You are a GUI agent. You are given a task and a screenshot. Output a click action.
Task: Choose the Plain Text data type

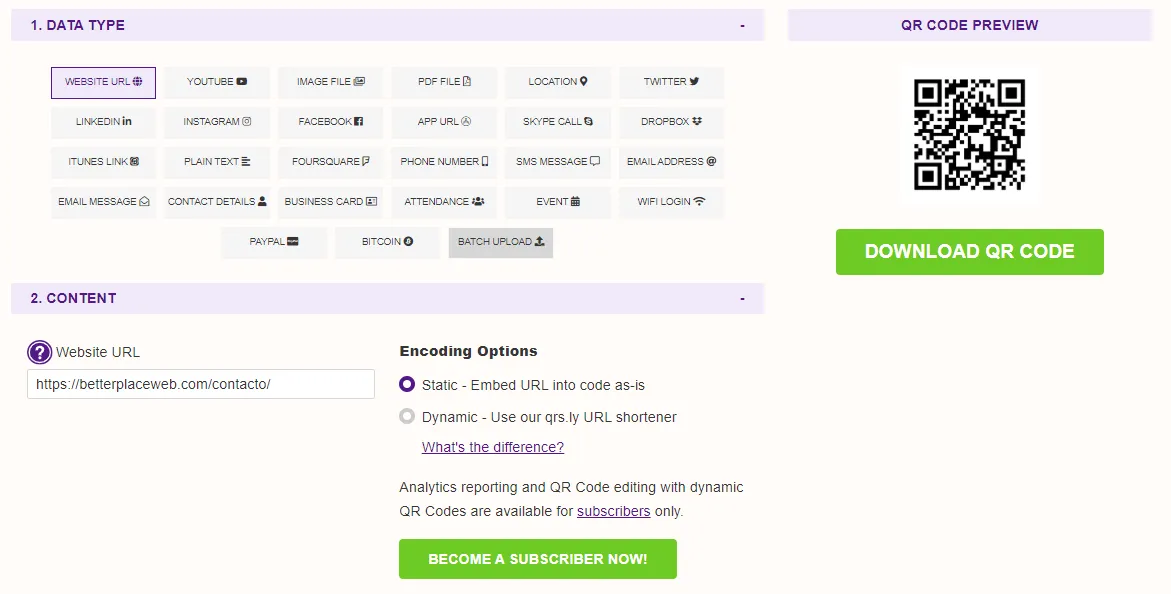pos(217,162)
